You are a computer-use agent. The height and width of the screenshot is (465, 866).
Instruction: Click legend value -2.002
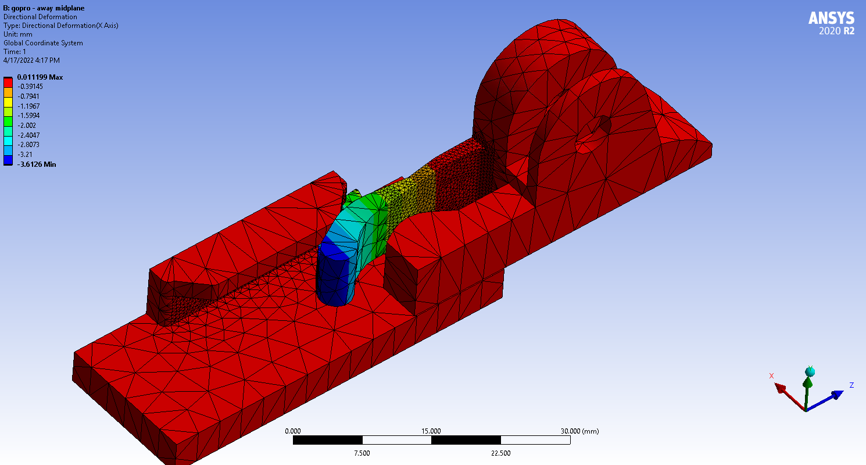(x=27, y=125)
